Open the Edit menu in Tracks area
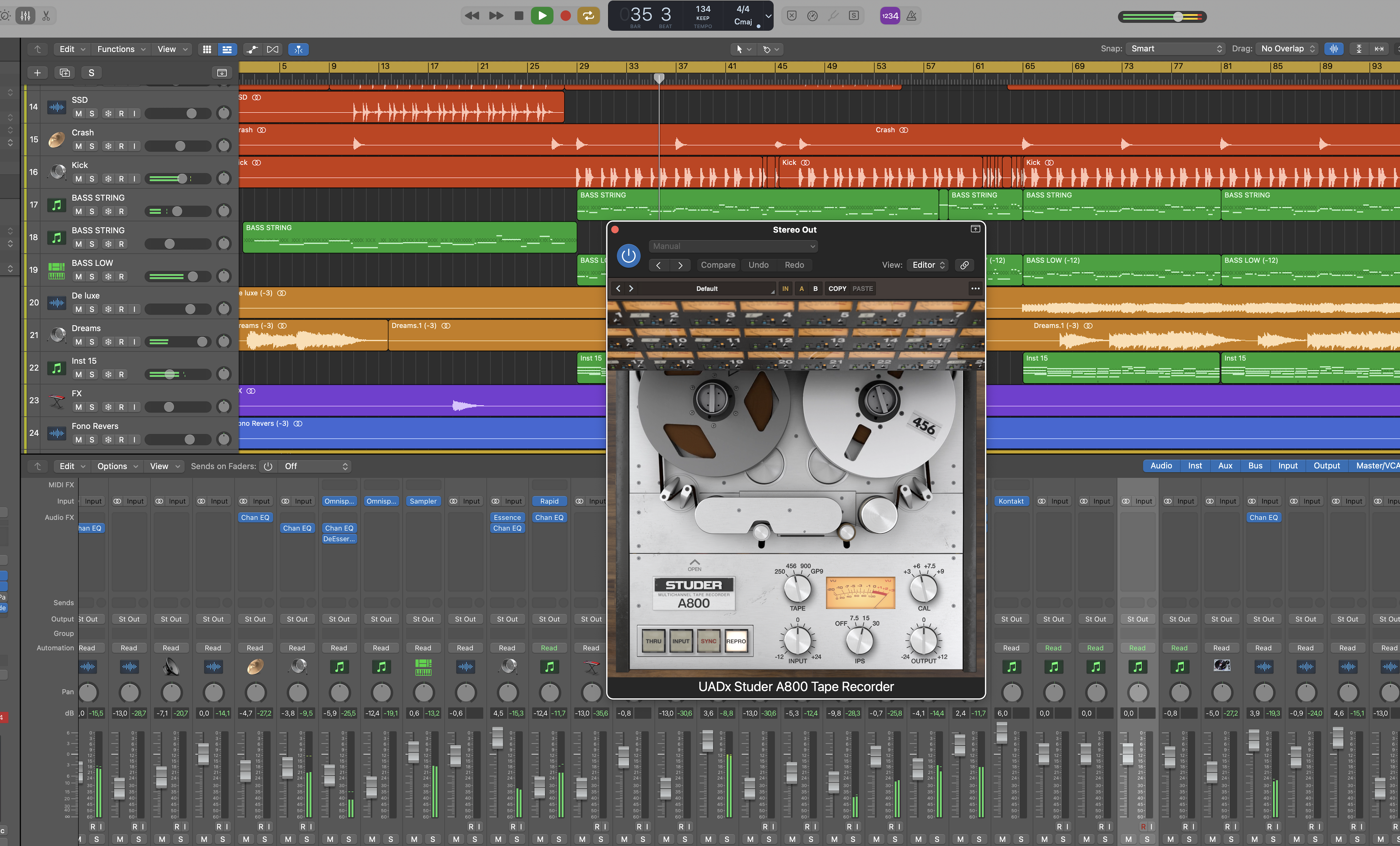 coord(72,49)
